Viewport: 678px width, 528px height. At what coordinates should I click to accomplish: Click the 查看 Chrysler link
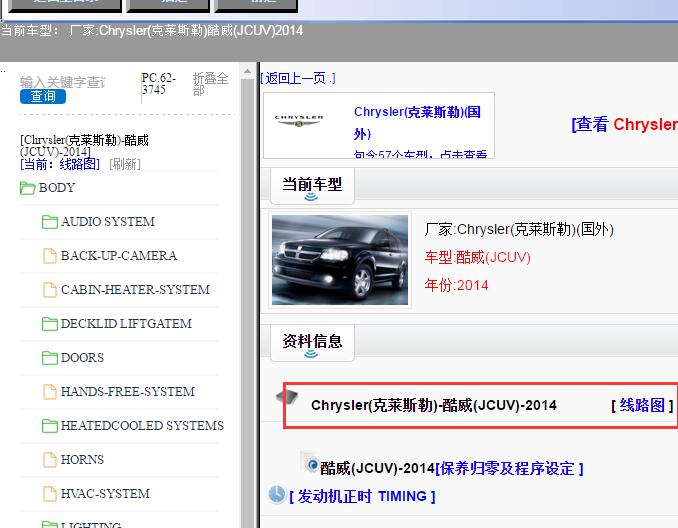624,125
